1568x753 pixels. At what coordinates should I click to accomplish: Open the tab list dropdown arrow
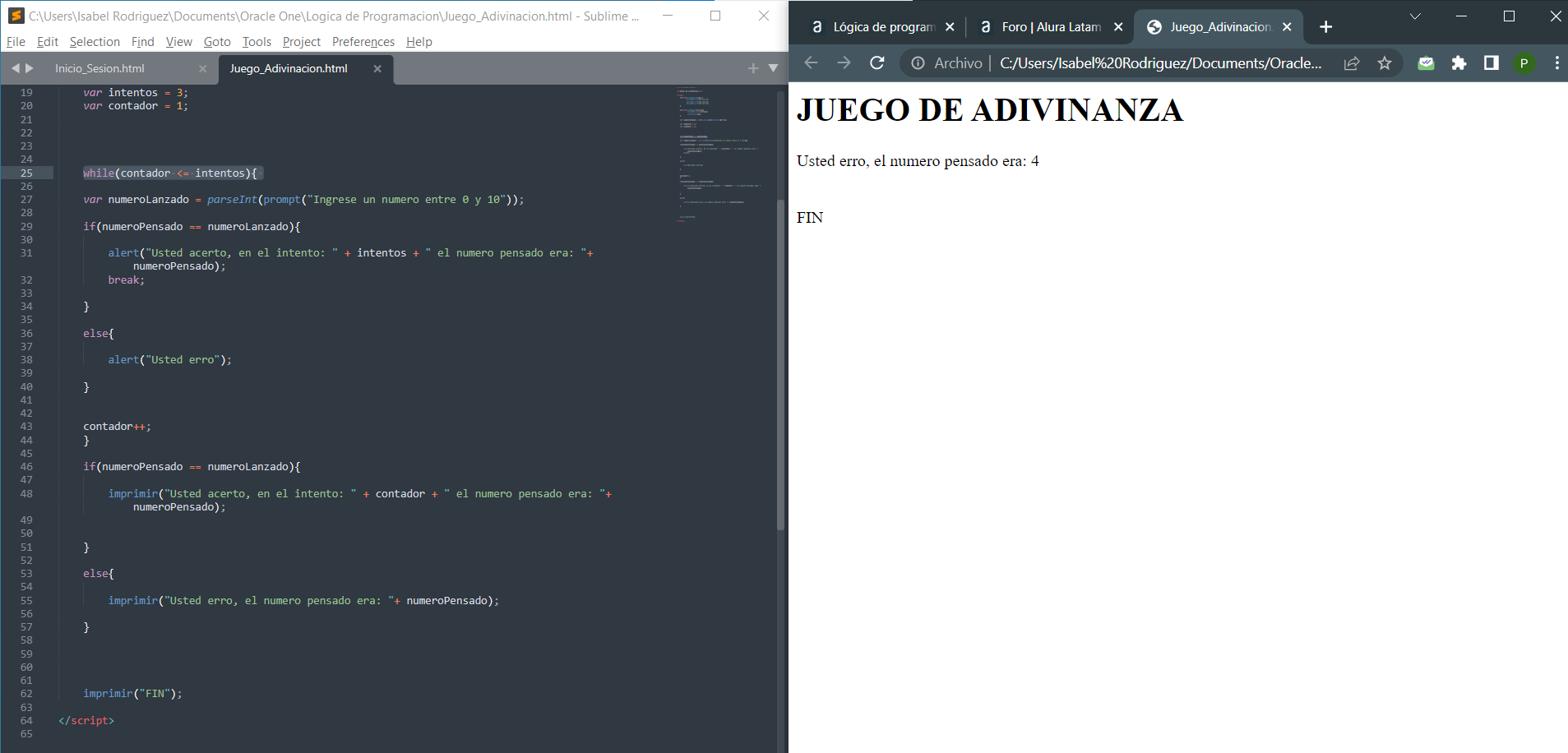click(x=773, y=68)
